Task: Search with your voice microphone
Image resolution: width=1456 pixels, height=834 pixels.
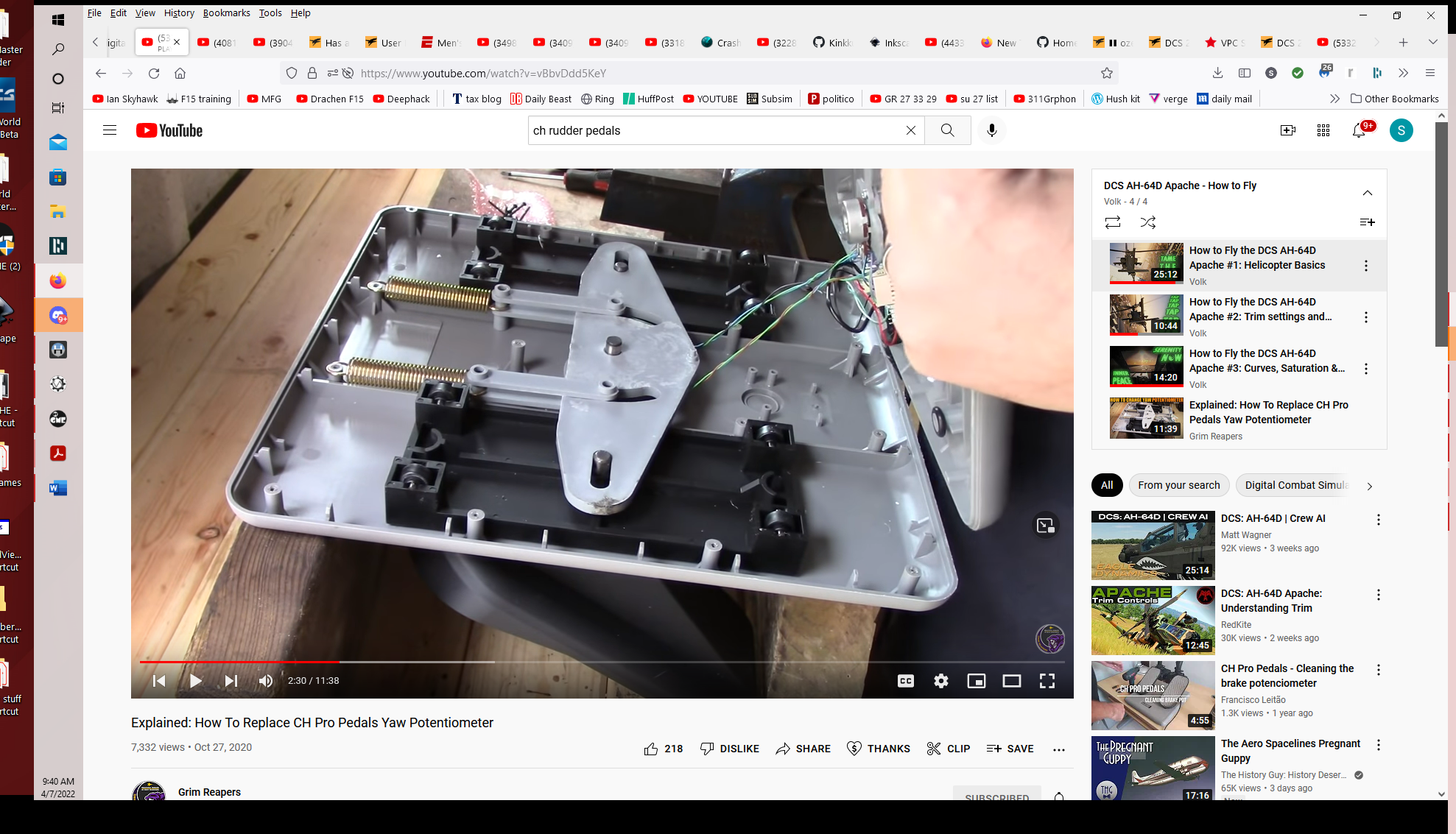Action: coord(992,130)
